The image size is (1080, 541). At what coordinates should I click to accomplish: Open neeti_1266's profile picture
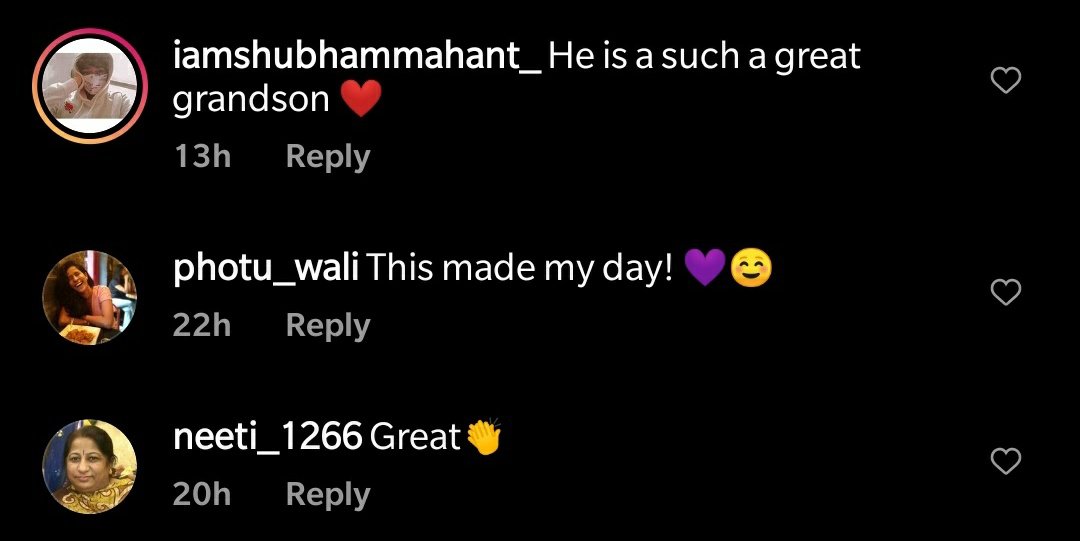click(x=90, y=467)
